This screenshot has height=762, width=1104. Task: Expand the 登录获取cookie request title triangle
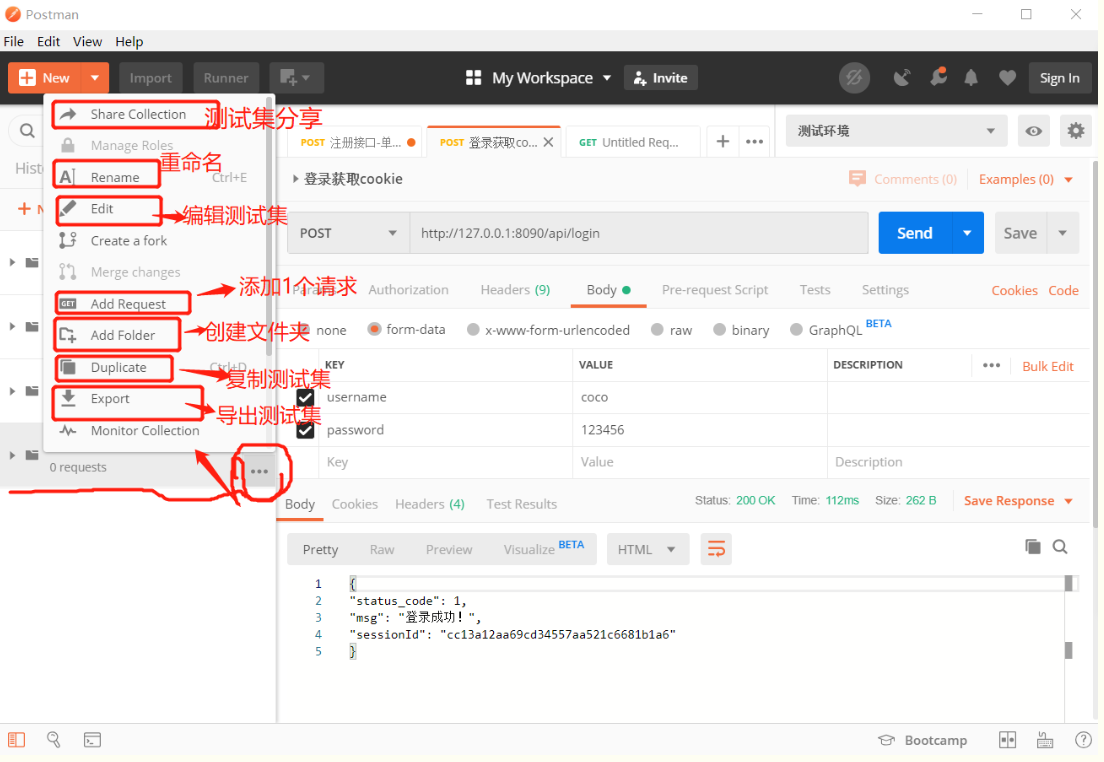[x=296, y=179]
